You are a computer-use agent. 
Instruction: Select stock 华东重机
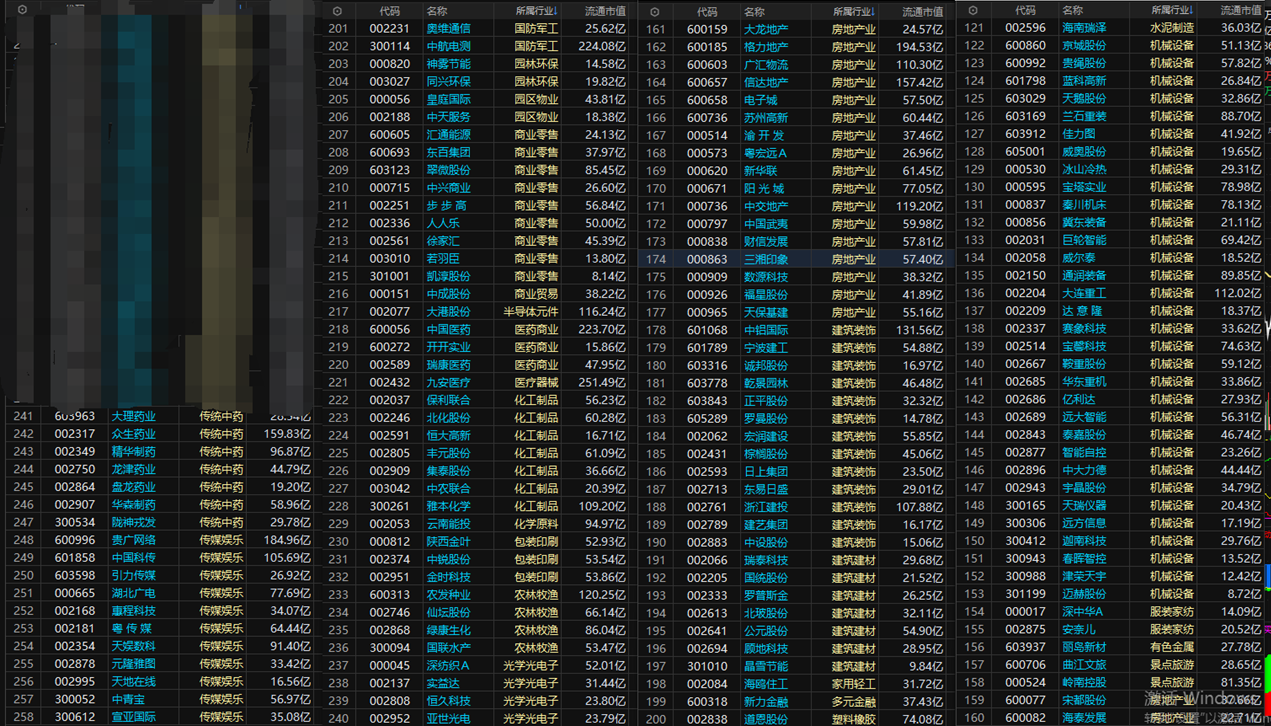point(1084,381)
